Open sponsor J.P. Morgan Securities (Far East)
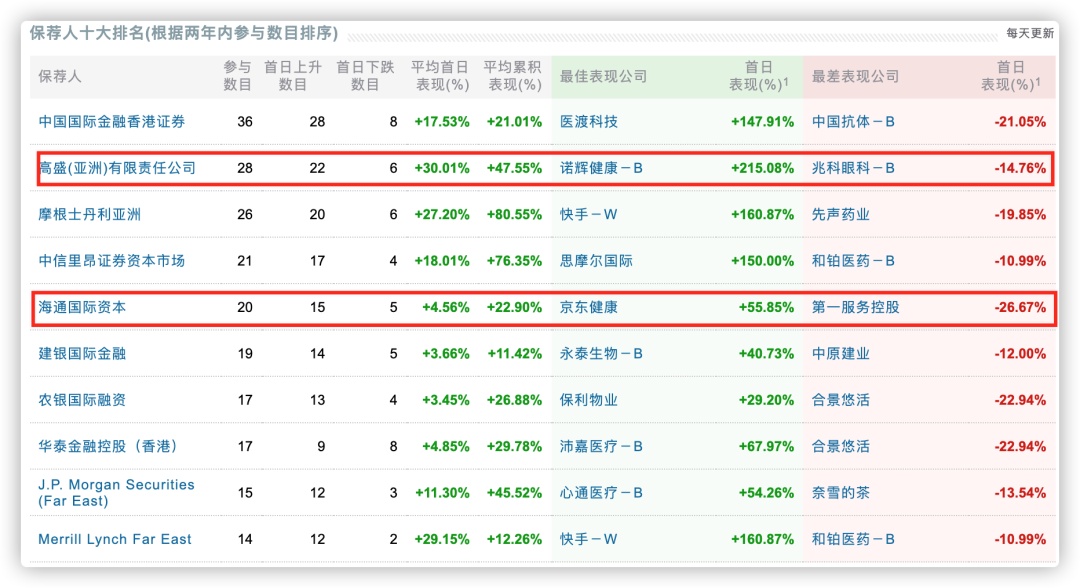The width and height of the screenshot is (1080, 588). tap(116, 493)
